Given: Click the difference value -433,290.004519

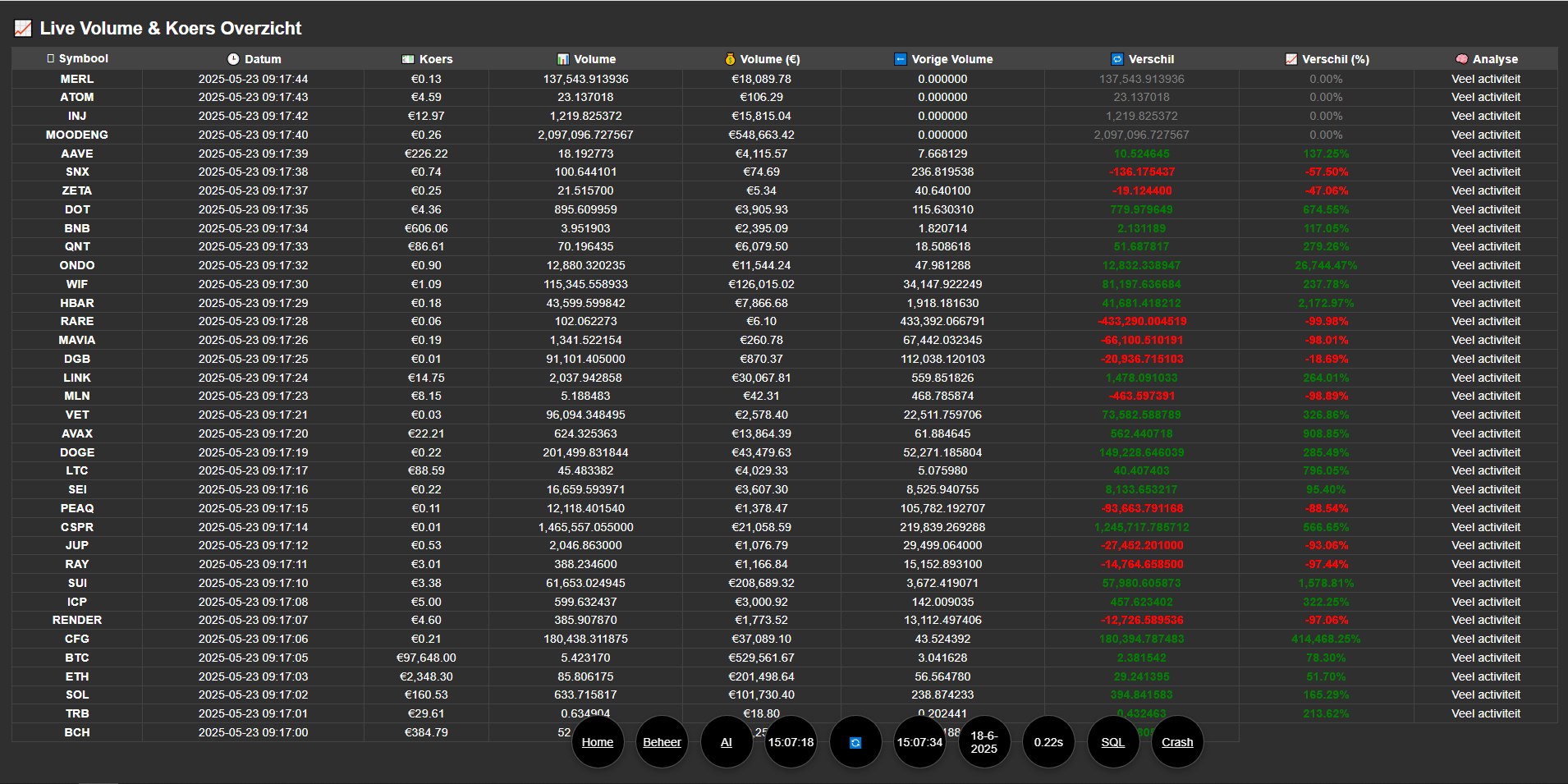Looking at the screenshot, I should coord(1142,321).
